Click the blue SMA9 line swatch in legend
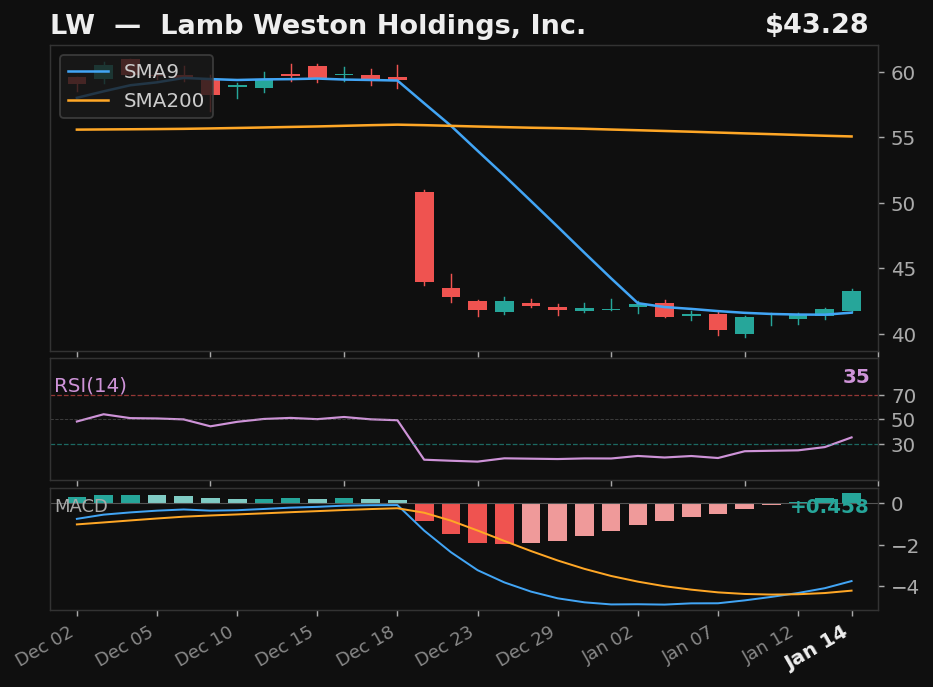Viewport: 933px width, 687px height. click(x=89, y=72)
